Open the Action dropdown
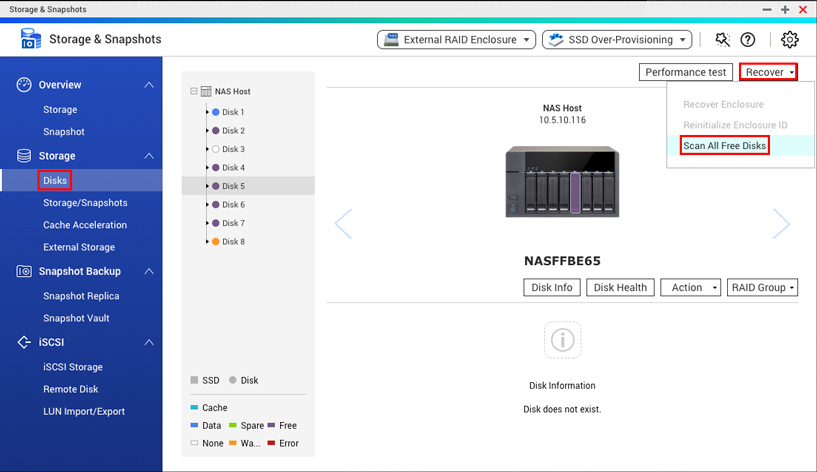 pyautogui.click(x=690, y=288)
